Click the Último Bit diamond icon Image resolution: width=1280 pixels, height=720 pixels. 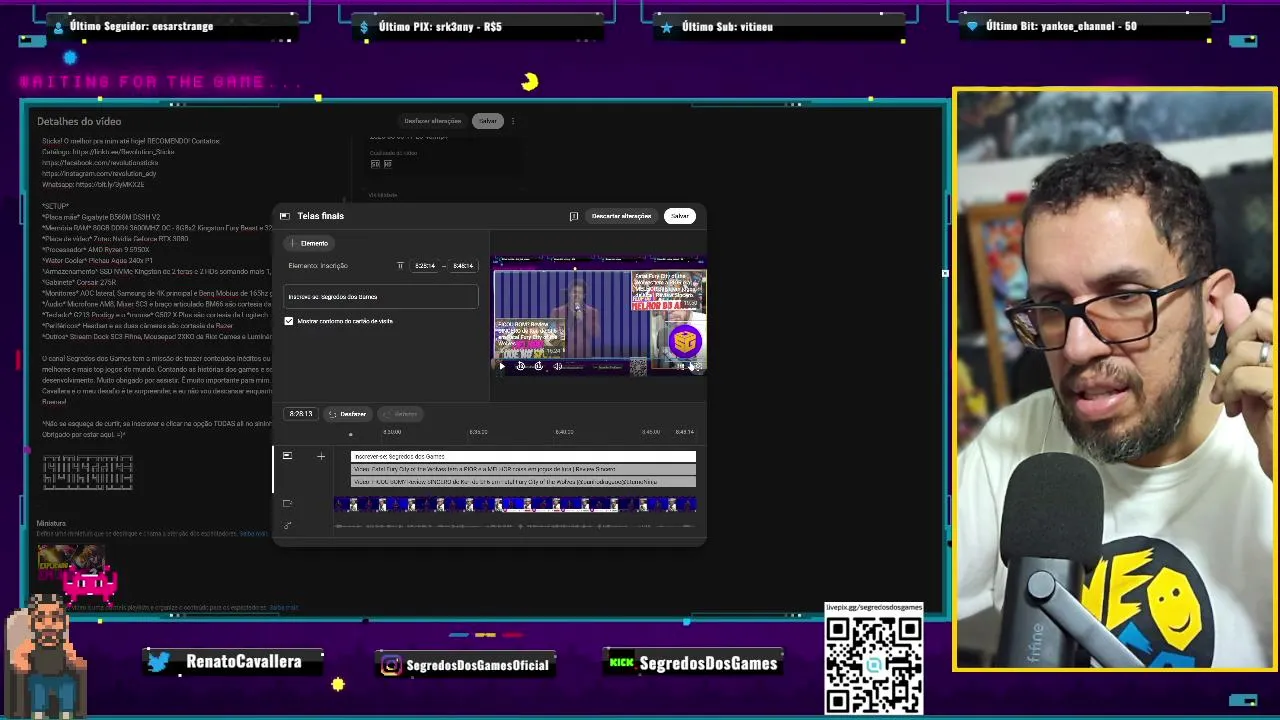[972, 27]
